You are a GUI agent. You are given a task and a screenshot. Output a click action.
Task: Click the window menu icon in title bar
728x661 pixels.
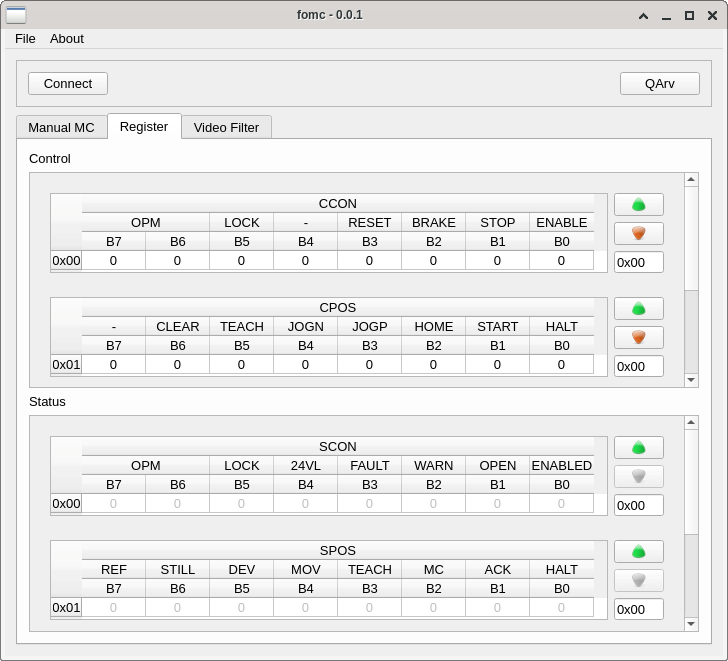tap(16, 15)
